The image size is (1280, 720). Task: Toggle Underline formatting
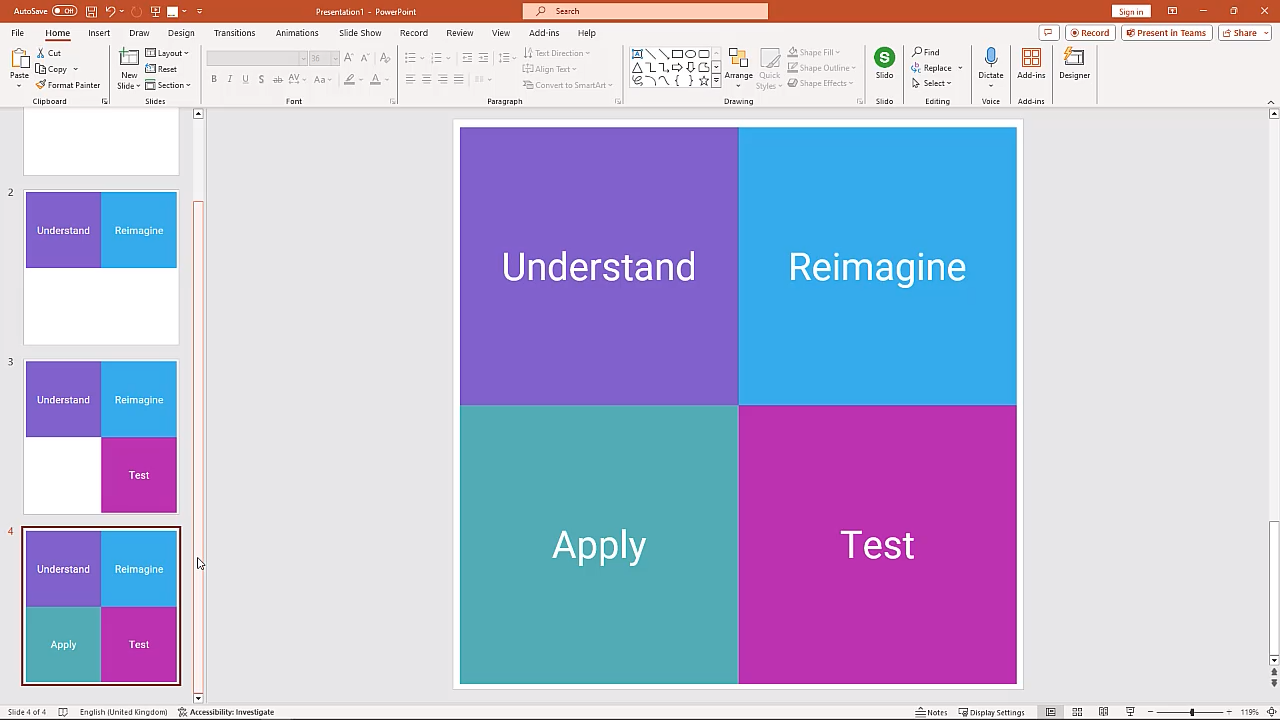pyautogui.click(x=245, y=79)
